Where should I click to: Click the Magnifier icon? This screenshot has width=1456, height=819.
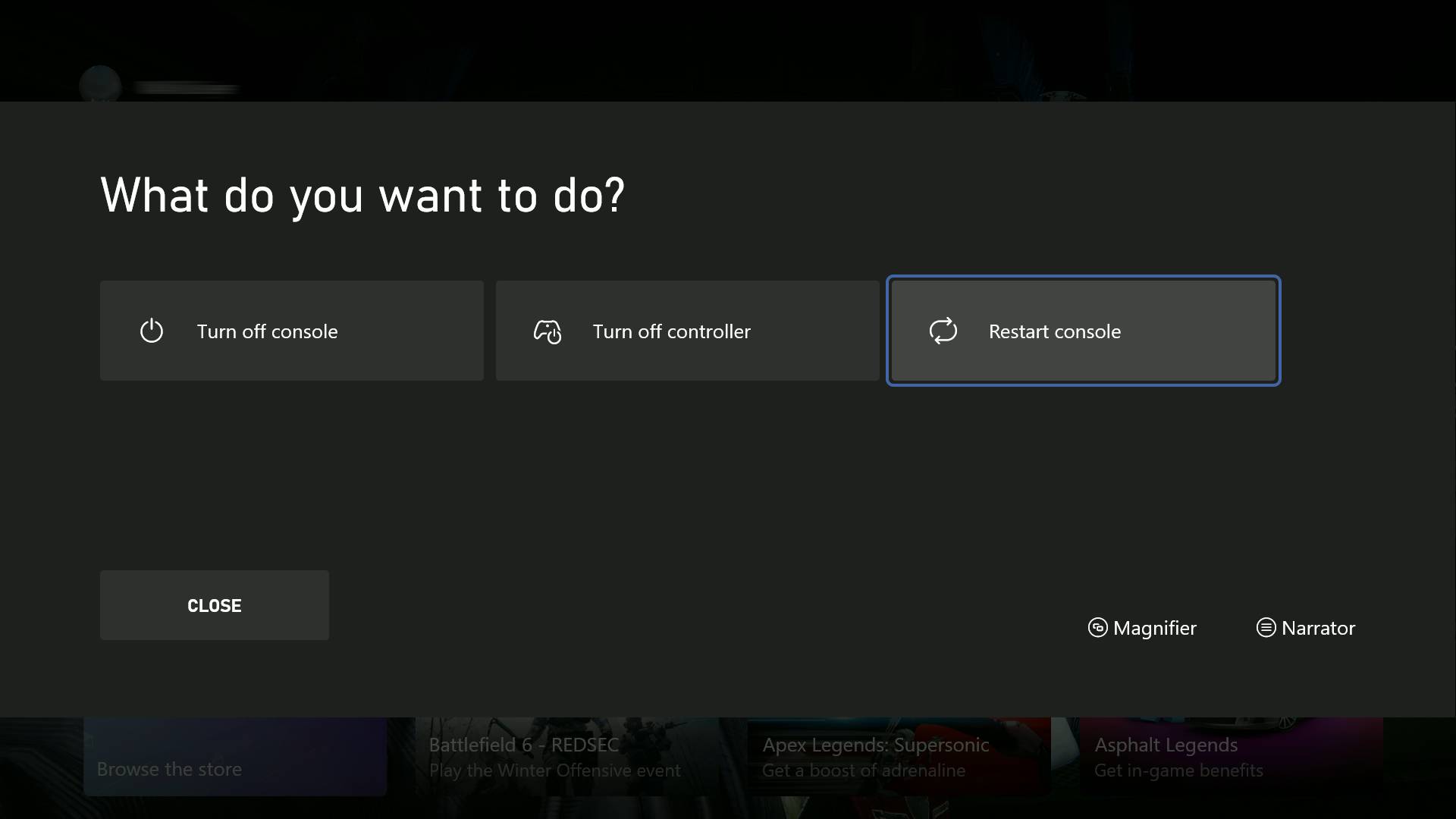[x=1099, y=628]
